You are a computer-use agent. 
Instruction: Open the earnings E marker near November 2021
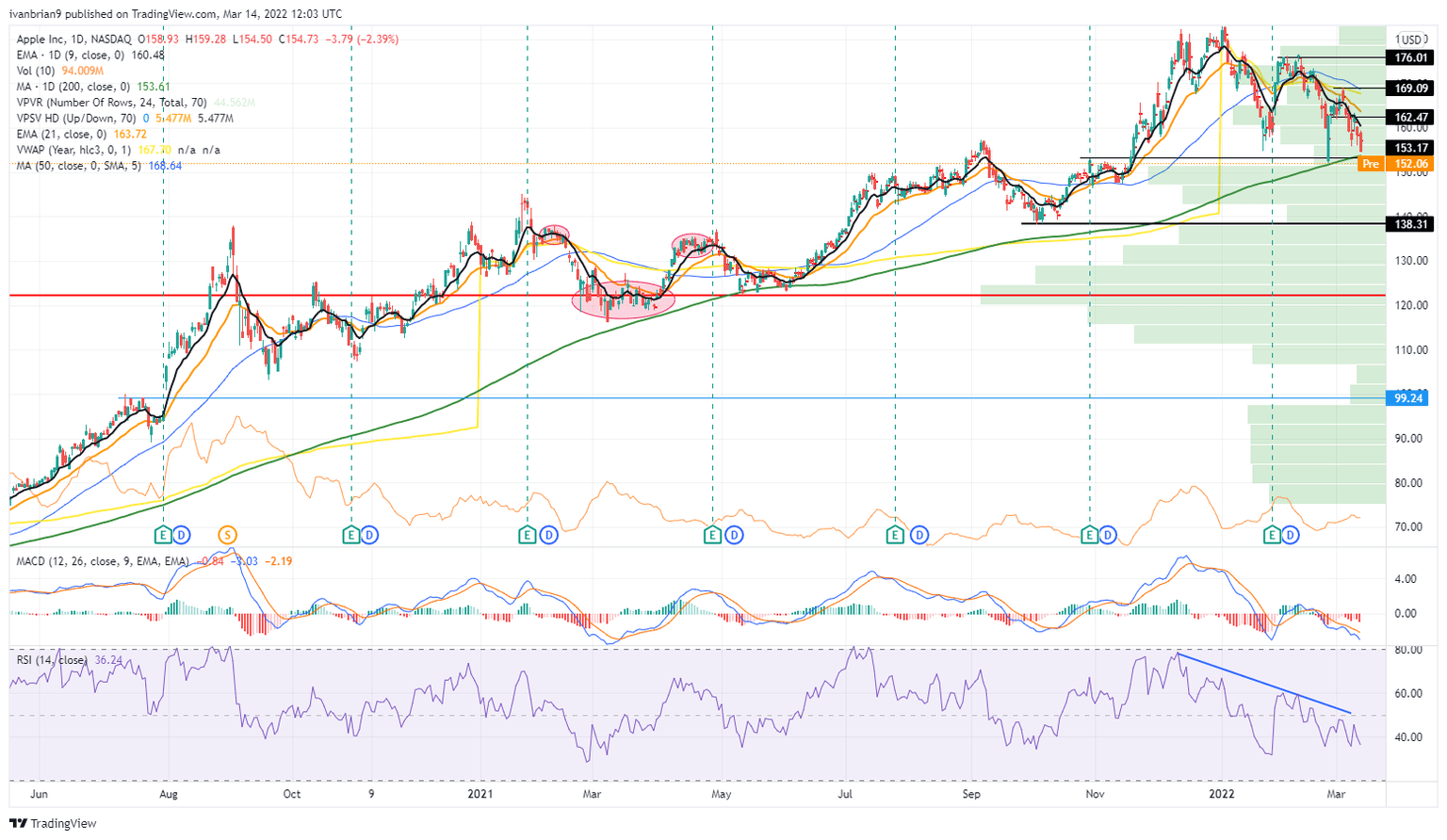click(x=1090, y=535)
